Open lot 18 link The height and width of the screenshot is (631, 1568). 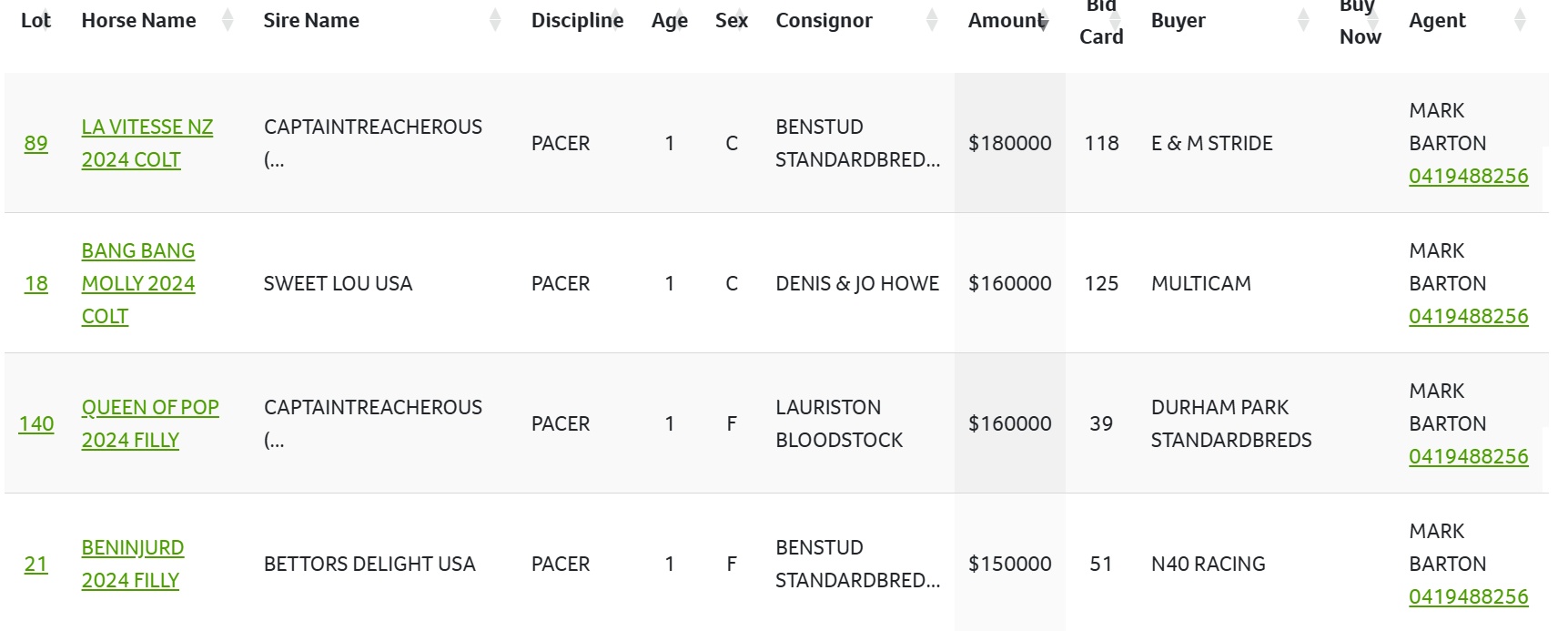[x=36, y=284]
